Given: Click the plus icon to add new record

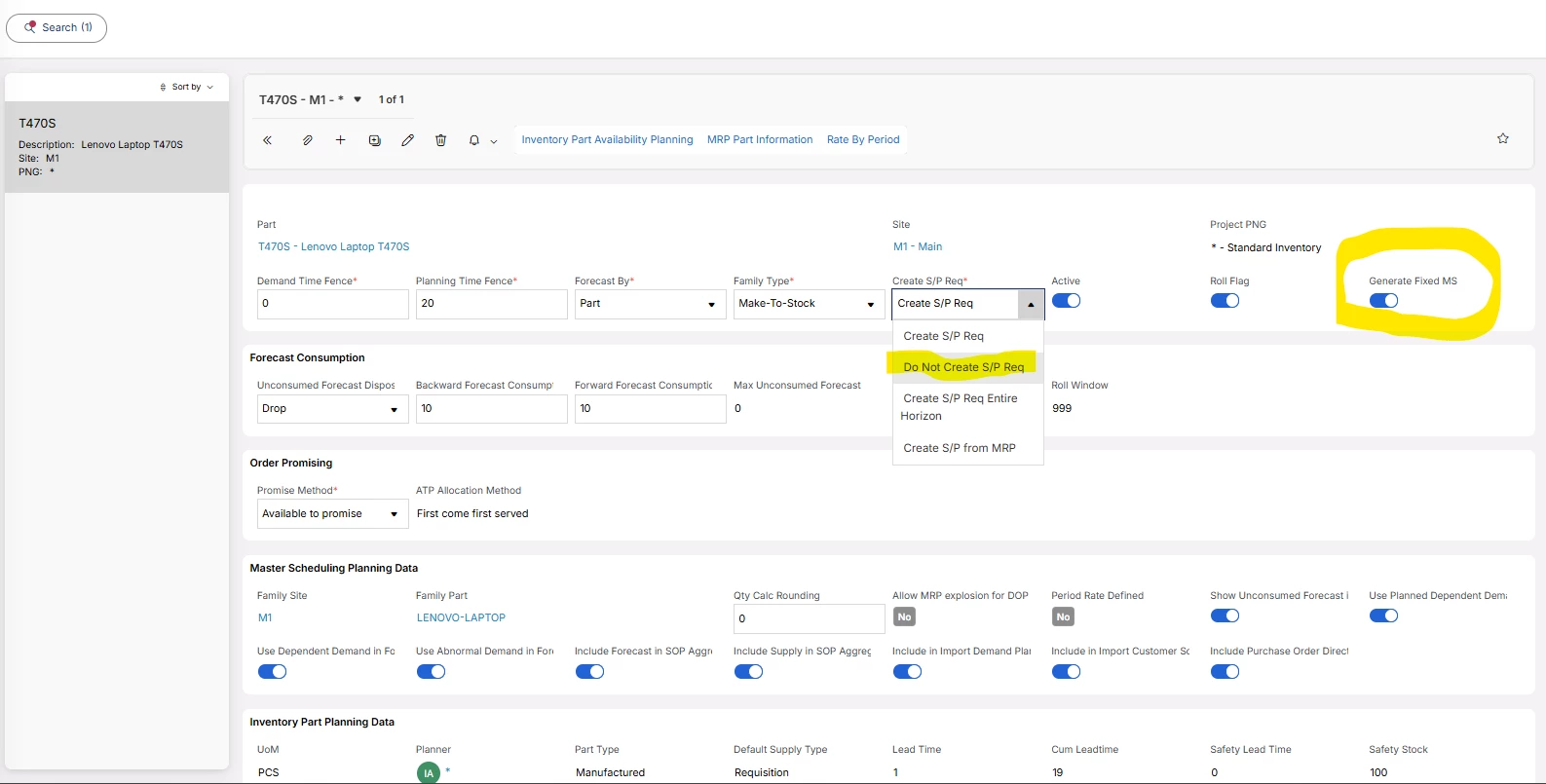Looking at the screenshot, I should (340, 140).
